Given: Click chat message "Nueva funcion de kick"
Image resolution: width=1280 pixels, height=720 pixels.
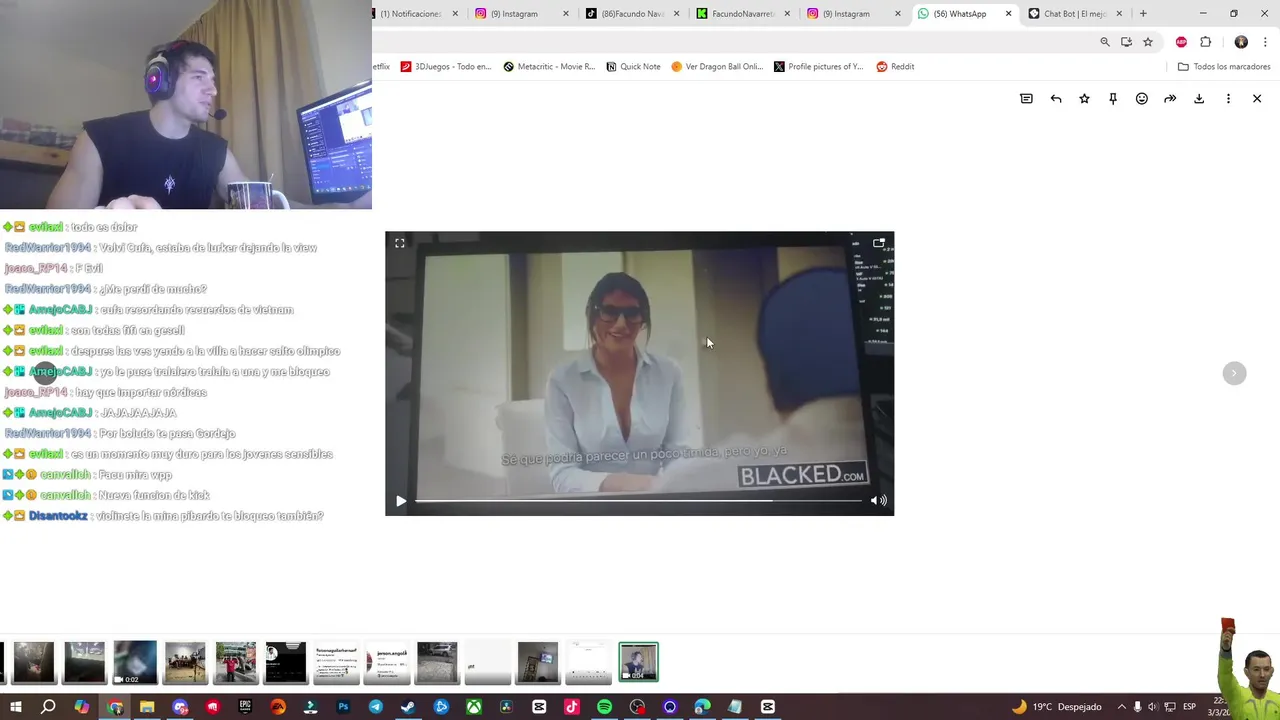Looking at the screenshot, I should click(x=154, y=496).
